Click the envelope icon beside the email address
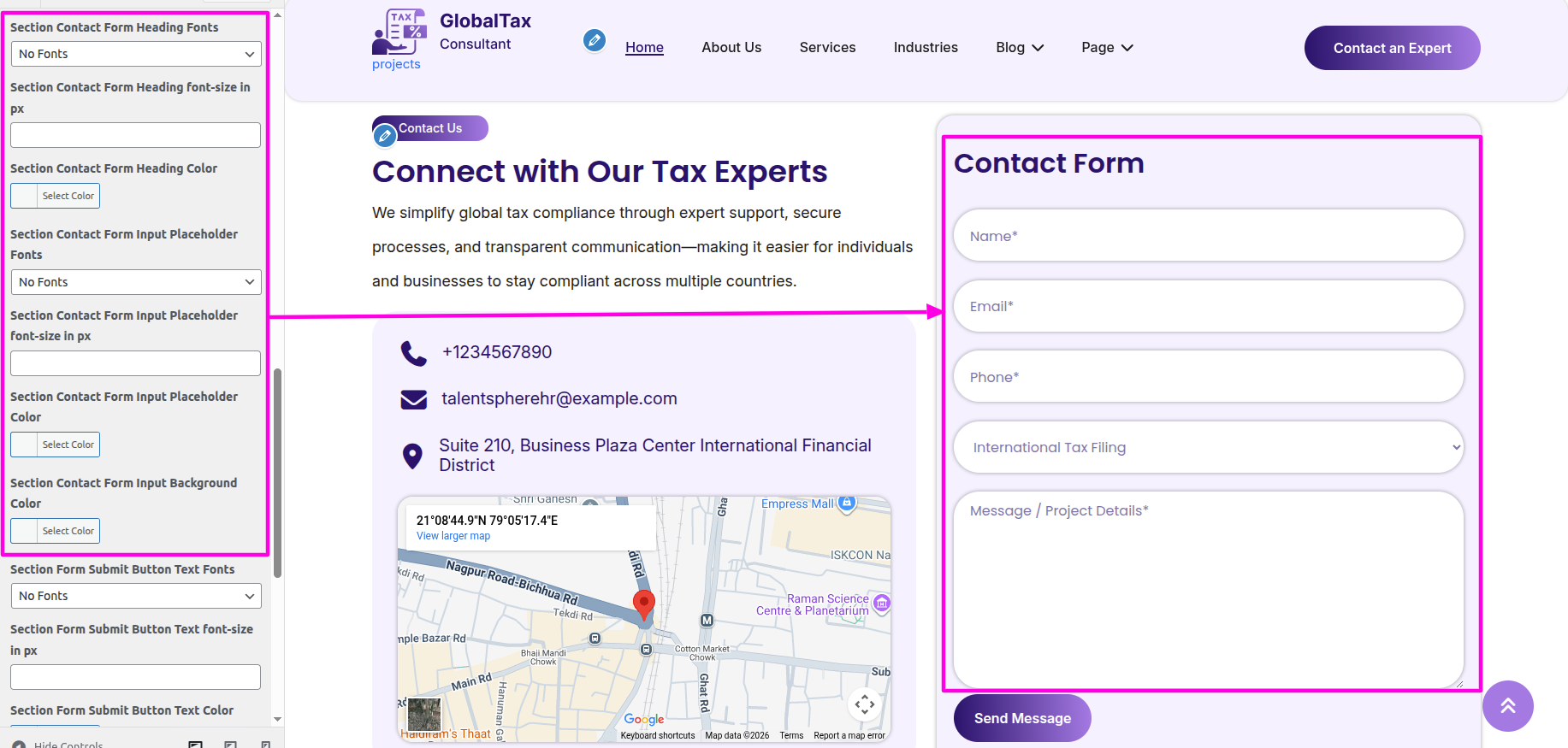The image size is (1568, 748). (414, 399)
